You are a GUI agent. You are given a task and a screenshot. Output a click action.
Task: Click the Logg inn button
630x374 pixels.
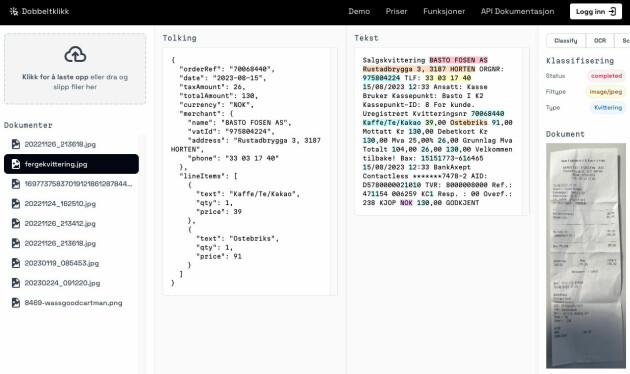[596, 11]
